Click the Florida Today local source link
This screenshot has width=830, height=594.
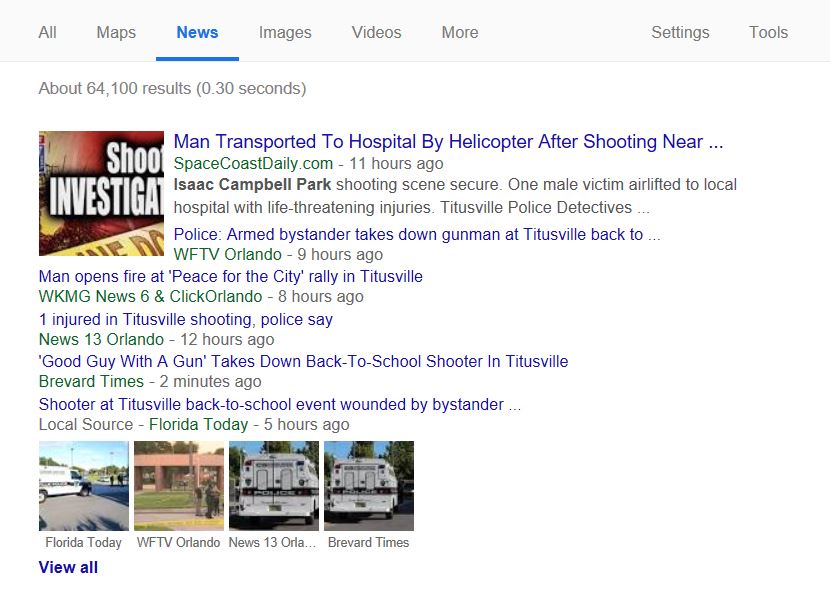(199, 425)
